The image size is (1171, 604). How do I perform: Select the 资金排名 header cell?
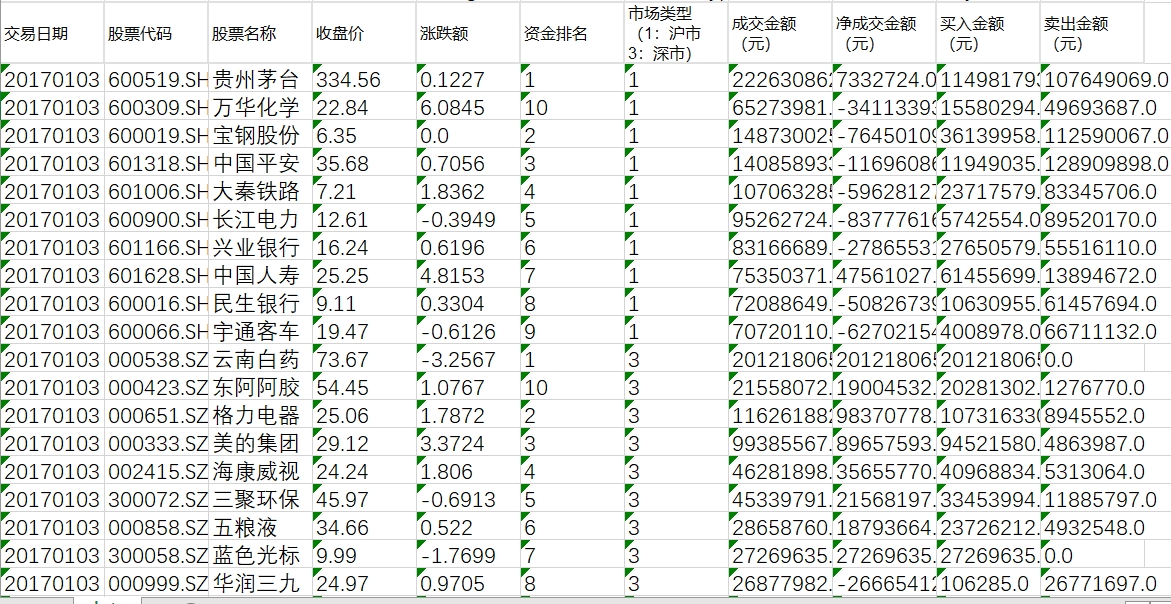(x=572, y=34)
